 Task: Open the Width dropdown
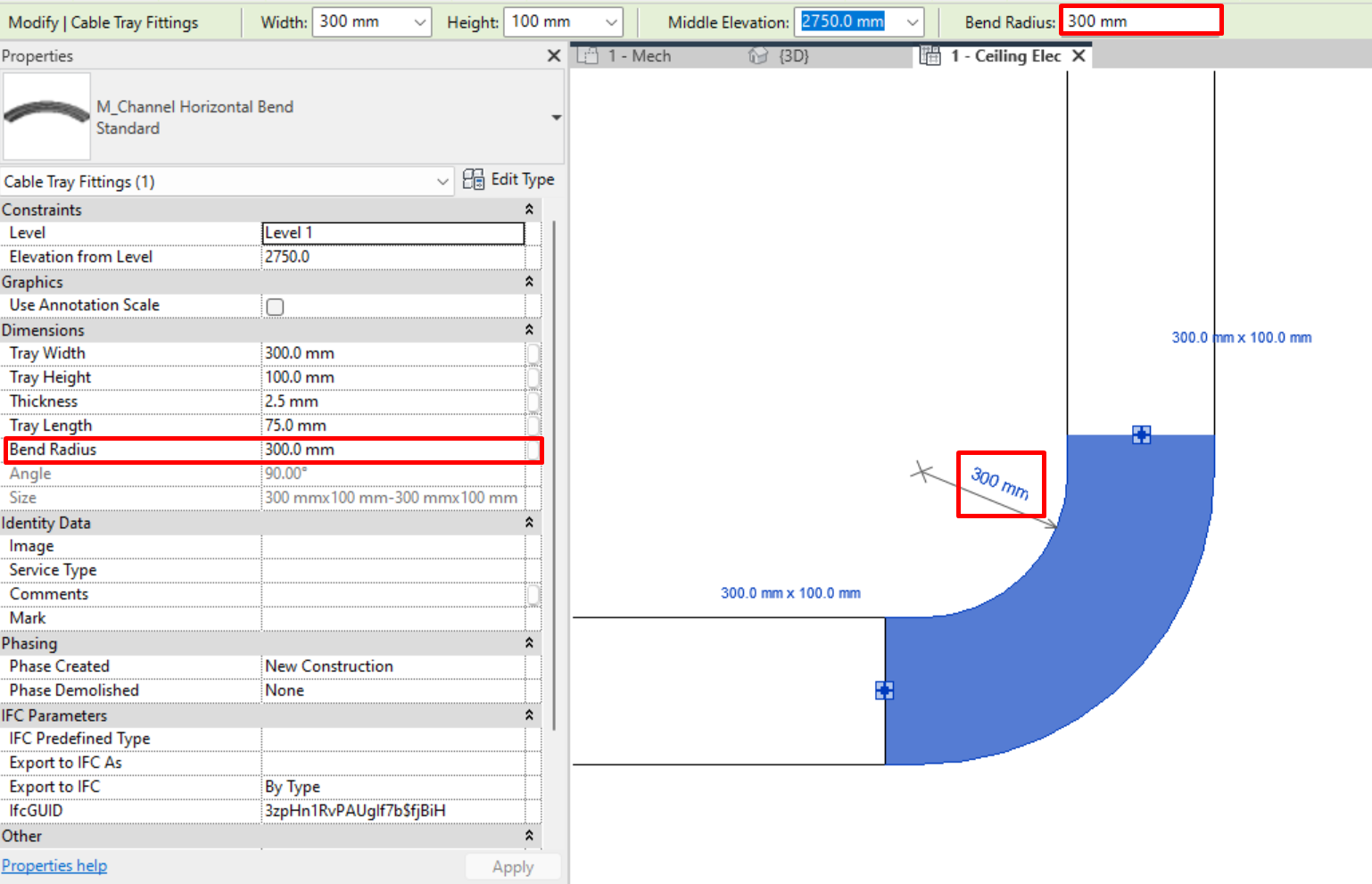[x=419, y=22]
